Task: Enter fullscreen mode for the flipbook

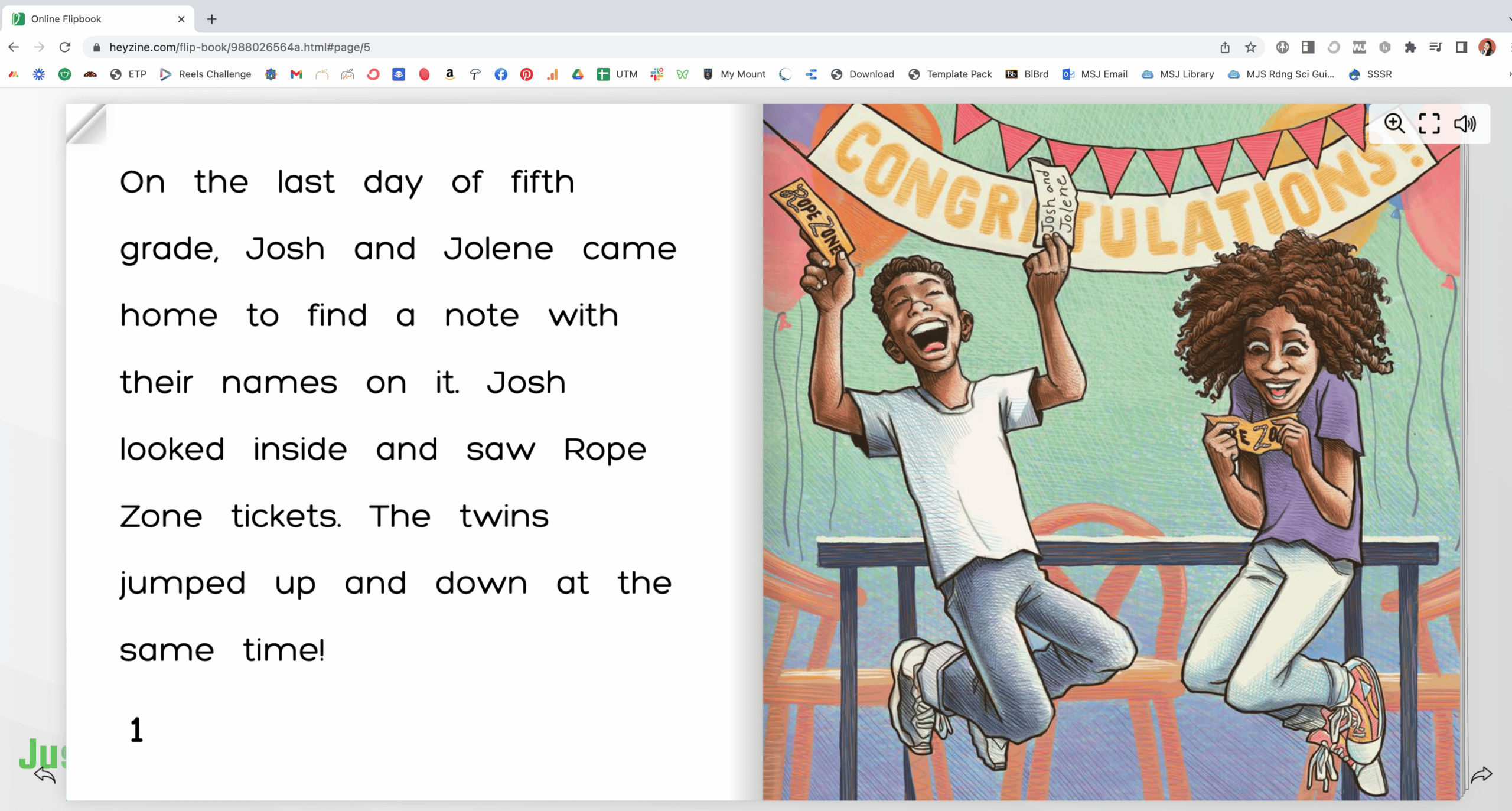Action: click(1429, 123)
